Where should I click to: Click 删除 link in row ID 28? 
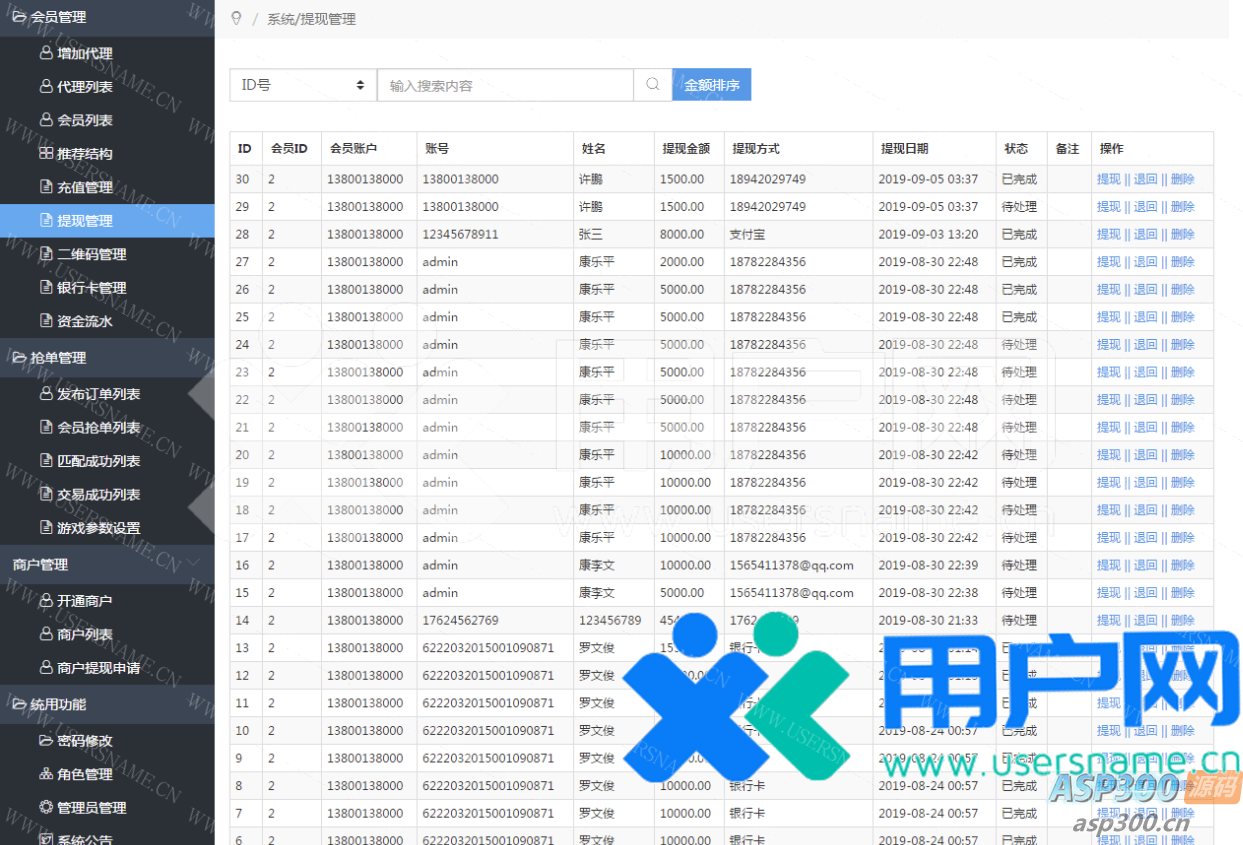tap(1182, 234)
